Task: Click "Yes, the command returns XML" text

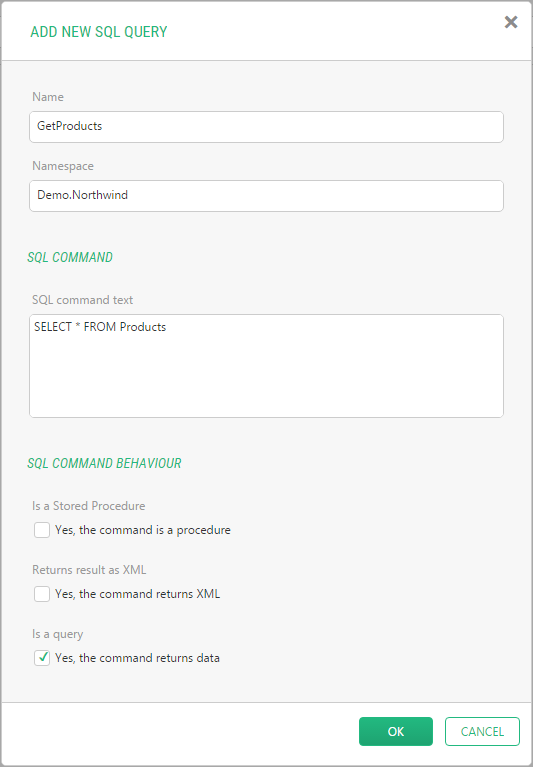Action: tap(137, 594)
